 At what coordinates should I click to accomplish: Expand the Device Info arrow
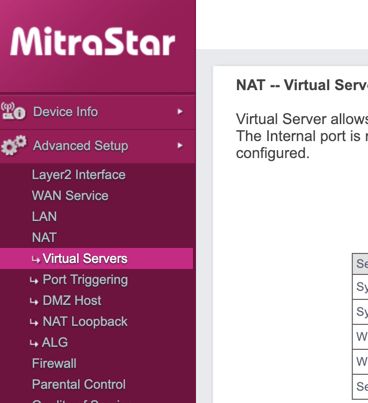point(180,111)
